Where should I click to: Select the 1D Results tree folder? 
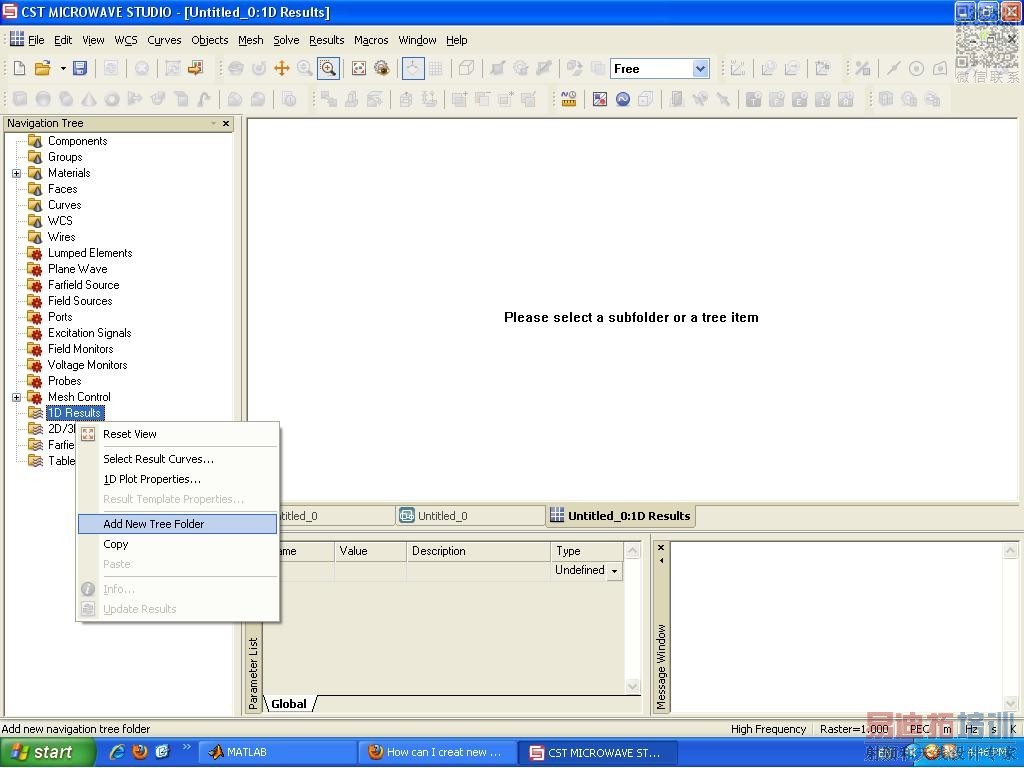pos(74,413)
